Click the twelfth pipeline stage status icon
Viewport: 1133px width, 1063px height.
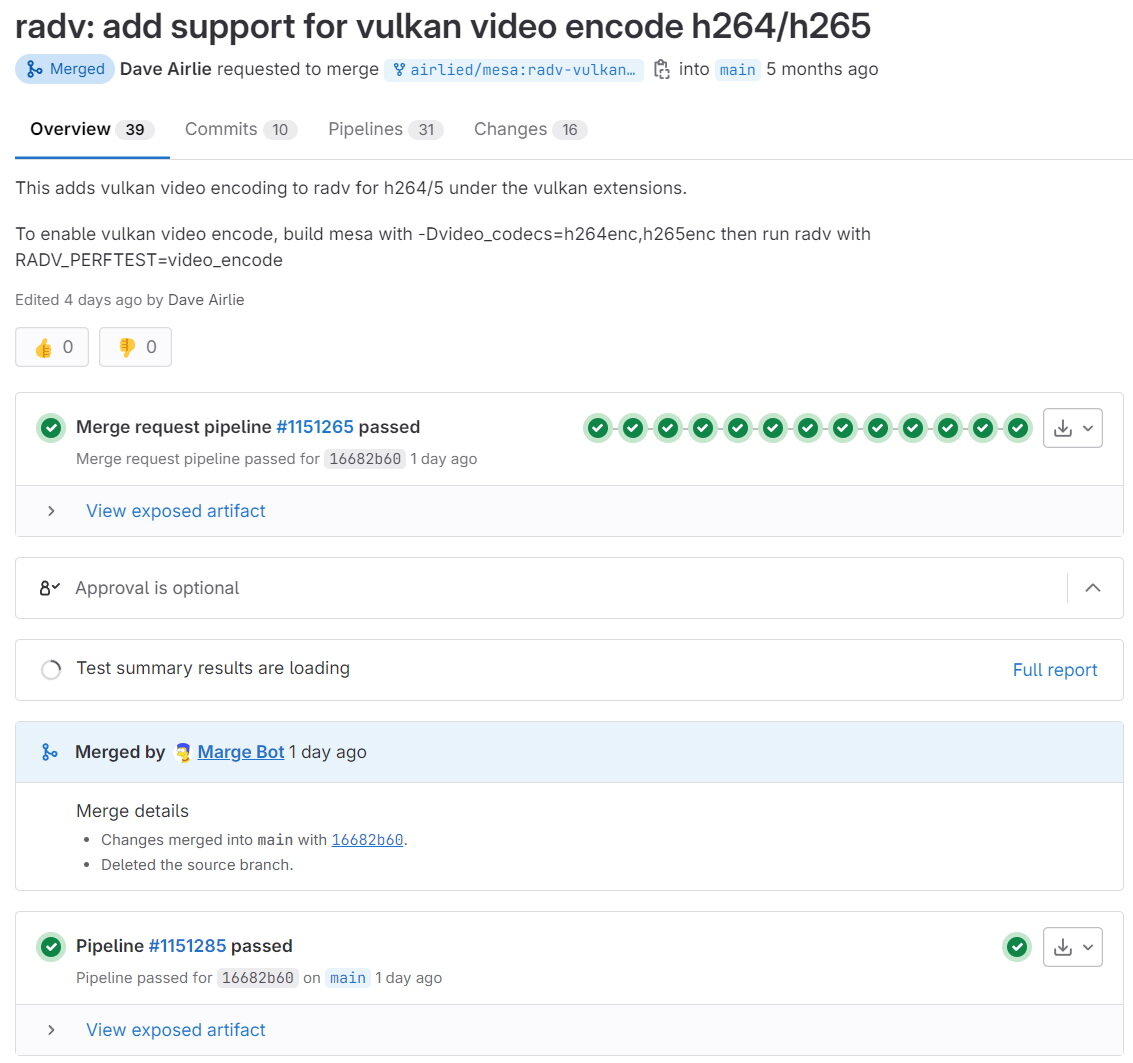pyautogui.click(x=983, y=429)
